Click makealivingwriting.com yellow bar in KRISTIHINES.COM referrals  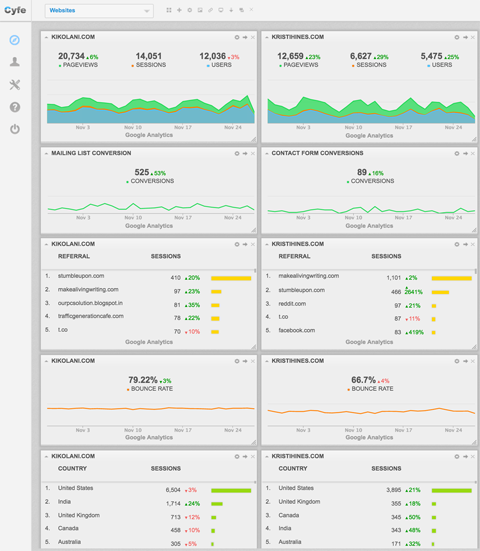452,278
